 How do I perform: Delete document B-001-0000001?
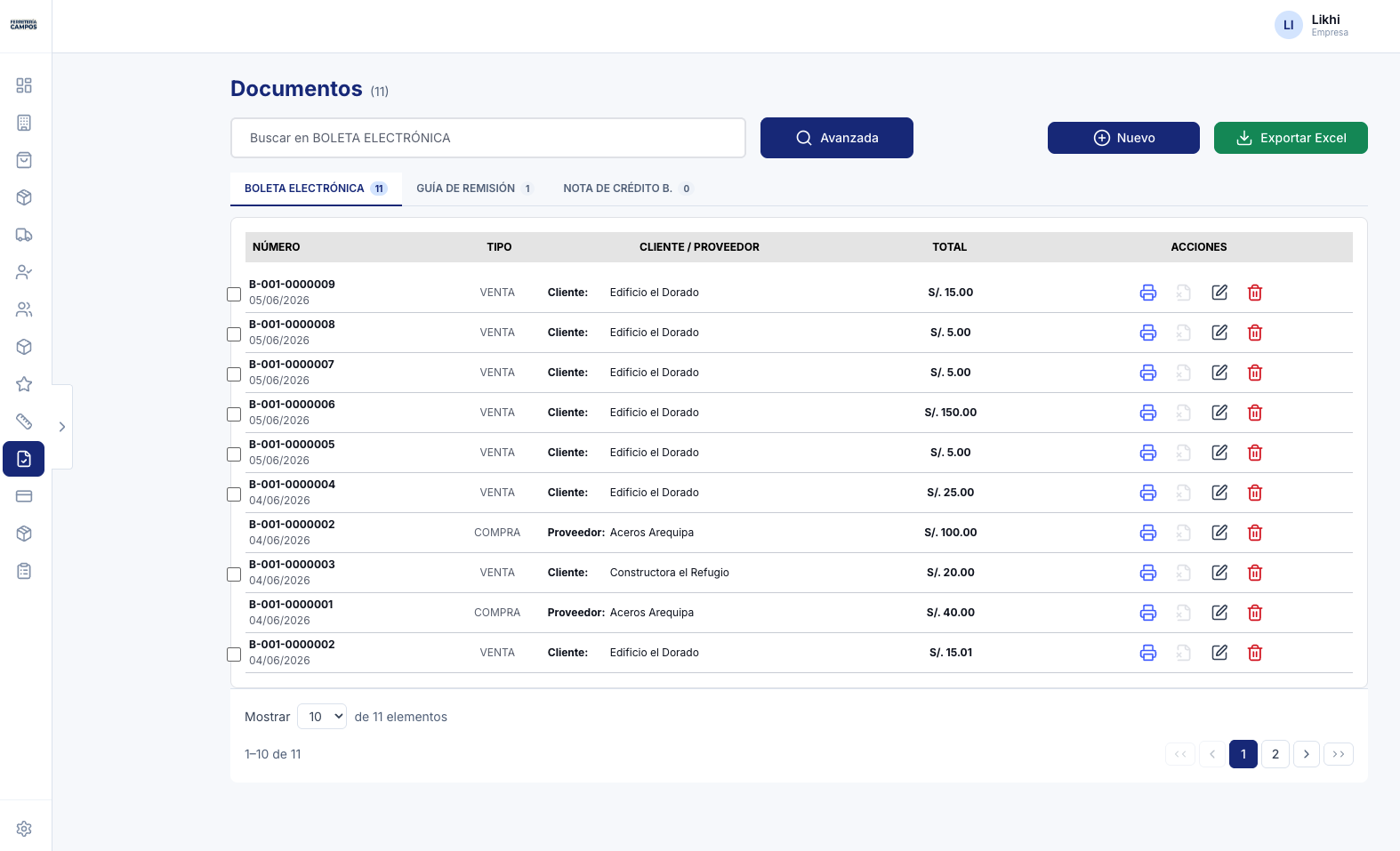[x=1255, y=613]
